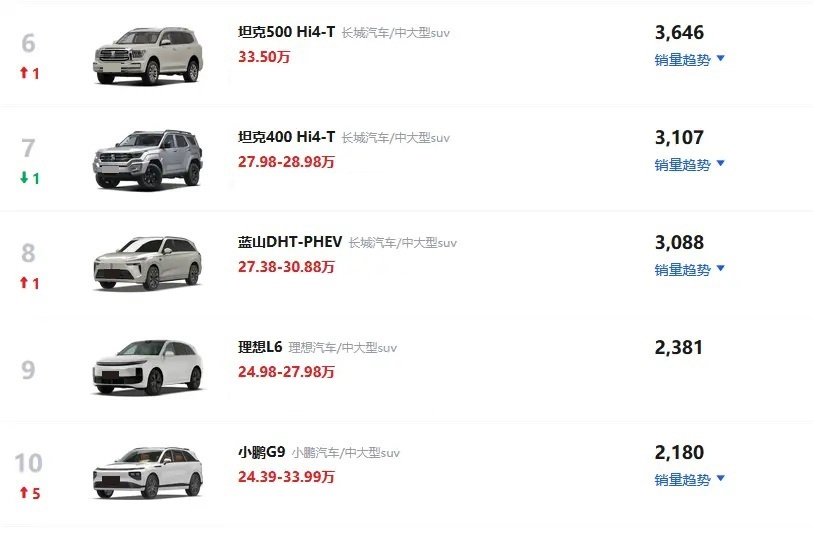The image size is (813, 533).
Task: Open the 坦克400 Hi4-T car thumbnail
Action: click(x=148, y=160)
